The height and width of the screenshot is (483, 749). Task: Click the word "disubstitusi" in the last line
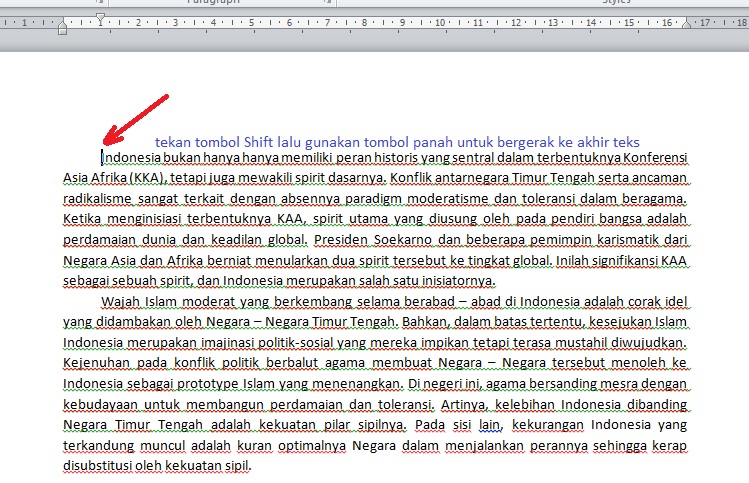pos(97,466)
